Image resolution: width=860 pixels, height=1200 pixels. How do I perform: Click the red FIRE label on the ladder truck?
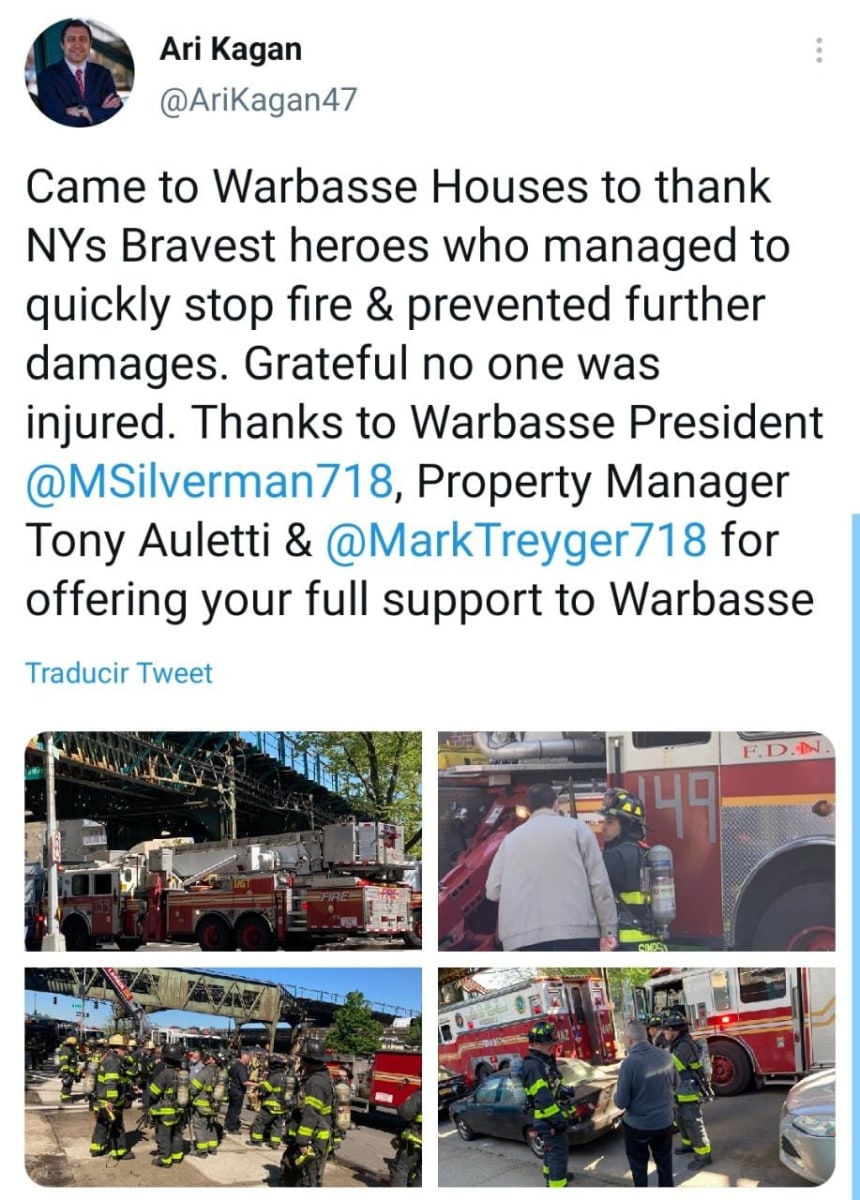pyautogui.click(x=333, y=895)
